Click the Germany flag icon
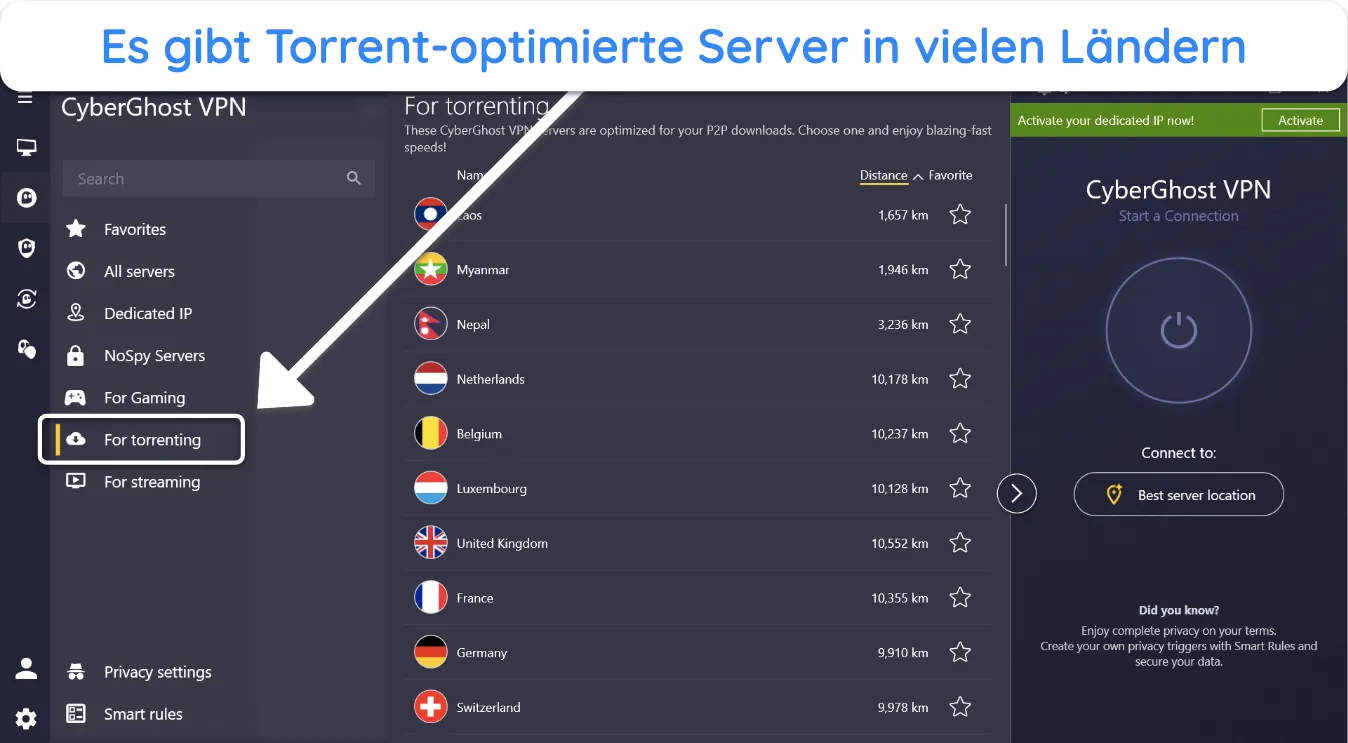The width and height of the screenshot is (1348, 743). (x=430, y=652)
